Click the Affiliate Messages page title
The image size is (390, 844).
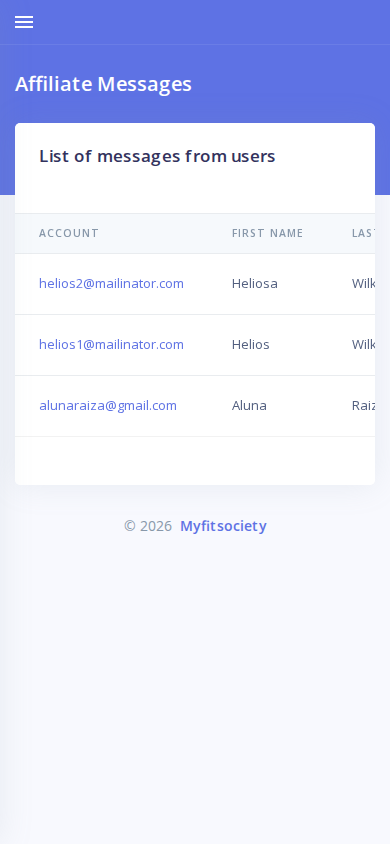pyautogui.click(x=103, y=85)
